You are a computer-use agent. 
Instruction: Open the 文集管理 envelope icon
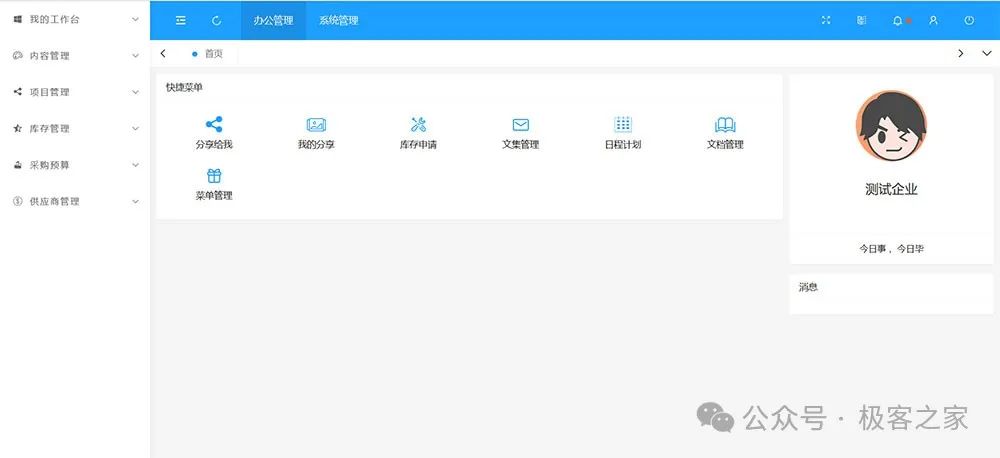click(x=521, y=124)
